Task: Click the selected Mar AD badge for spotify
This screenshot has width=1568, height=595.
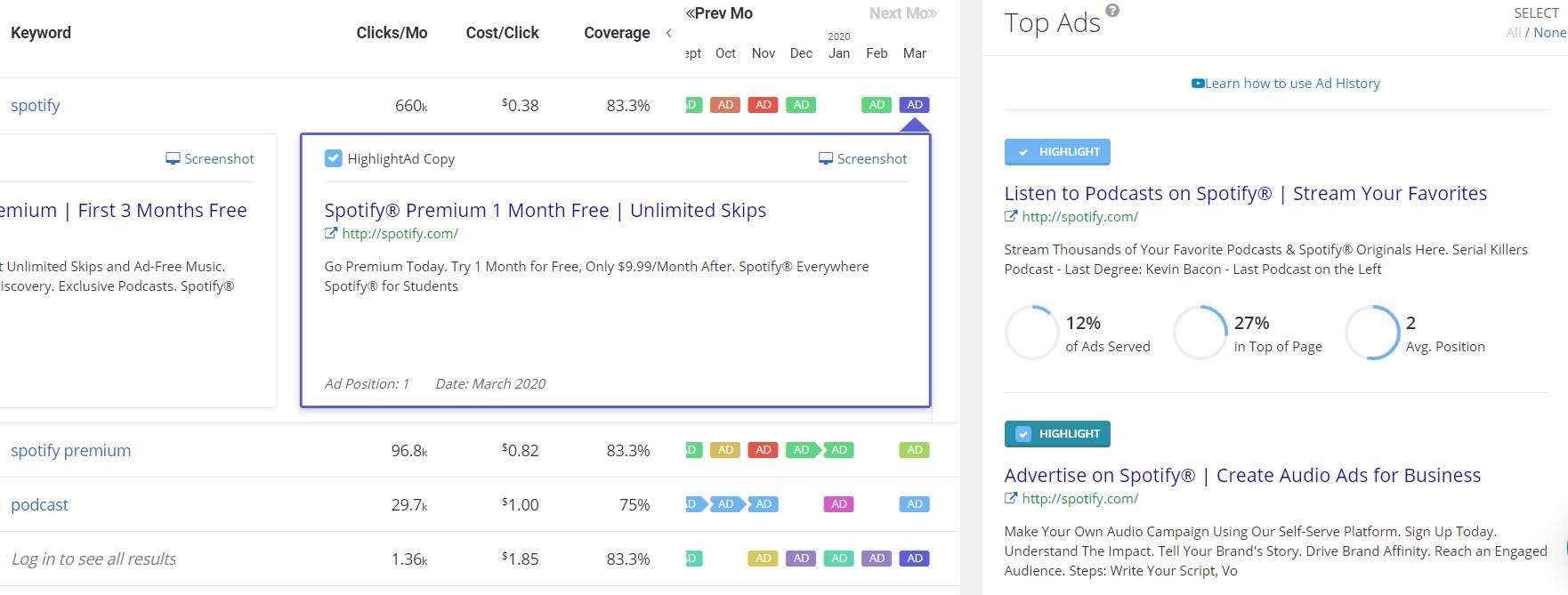Action: [915, 105]
